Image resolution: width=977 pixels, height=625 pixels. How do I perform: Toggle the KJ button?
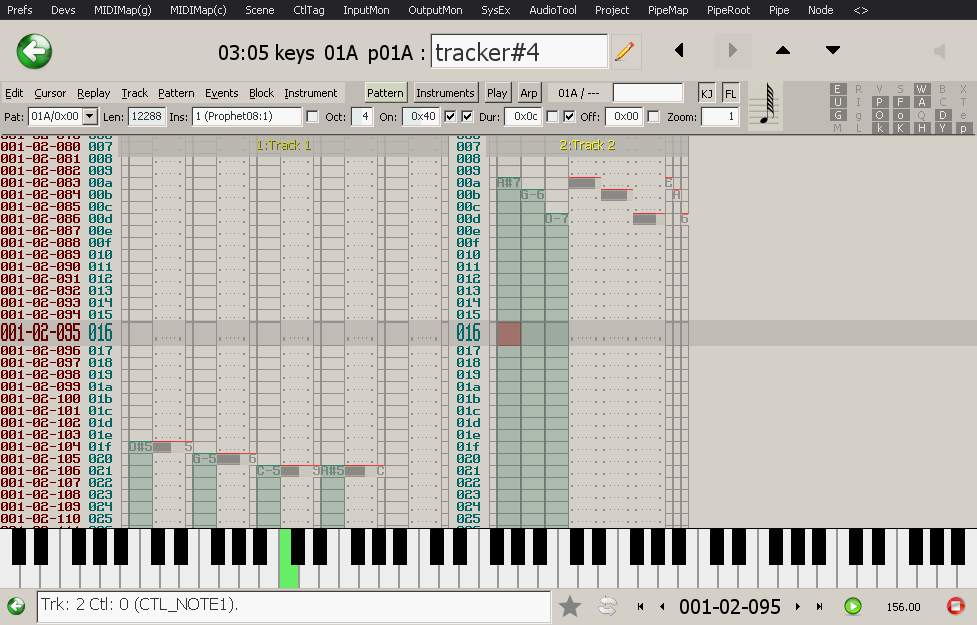pos(707,93)
